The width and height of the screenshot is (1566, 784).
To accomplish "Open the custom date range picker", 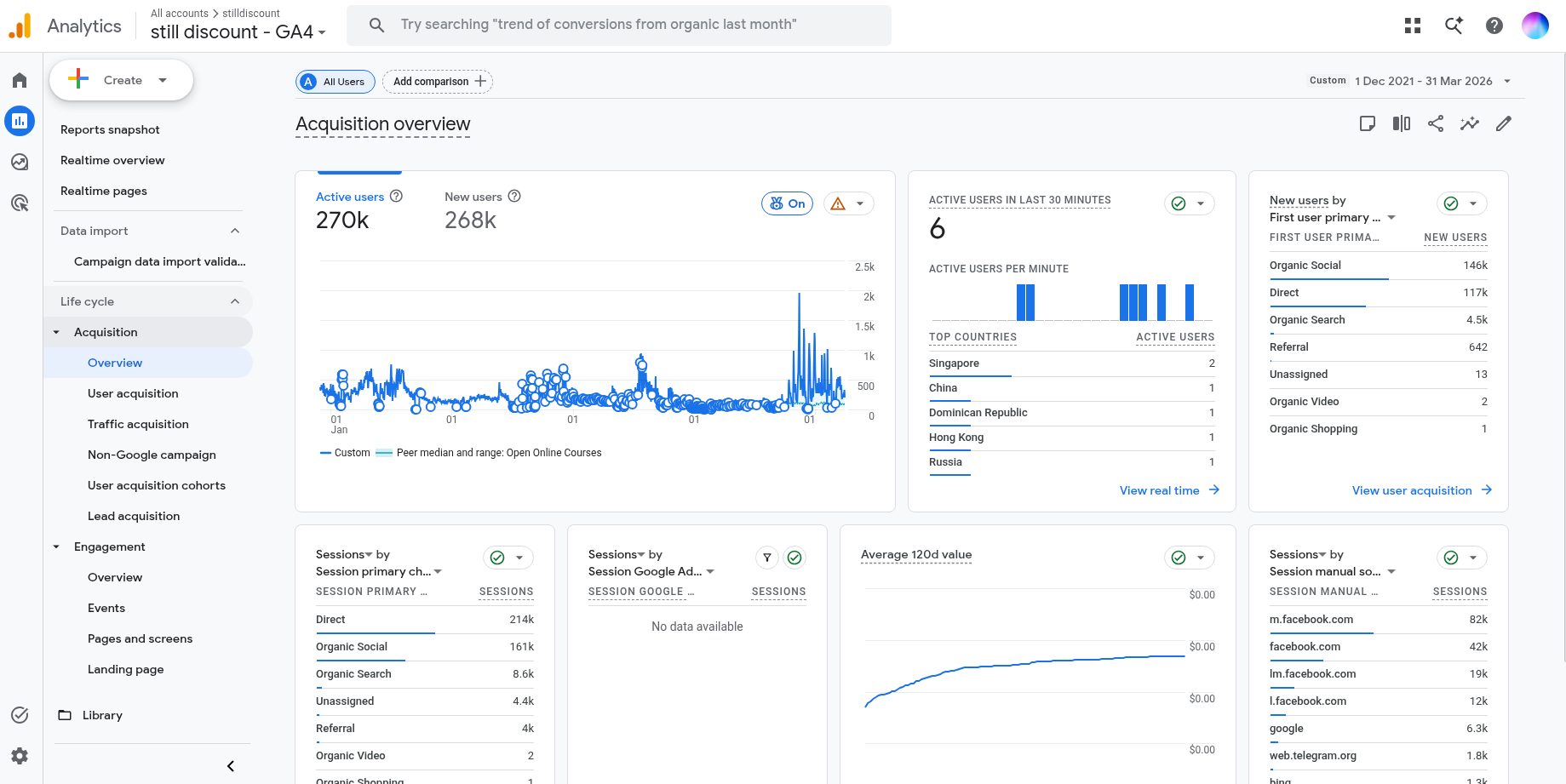I will click(1410, 81).
